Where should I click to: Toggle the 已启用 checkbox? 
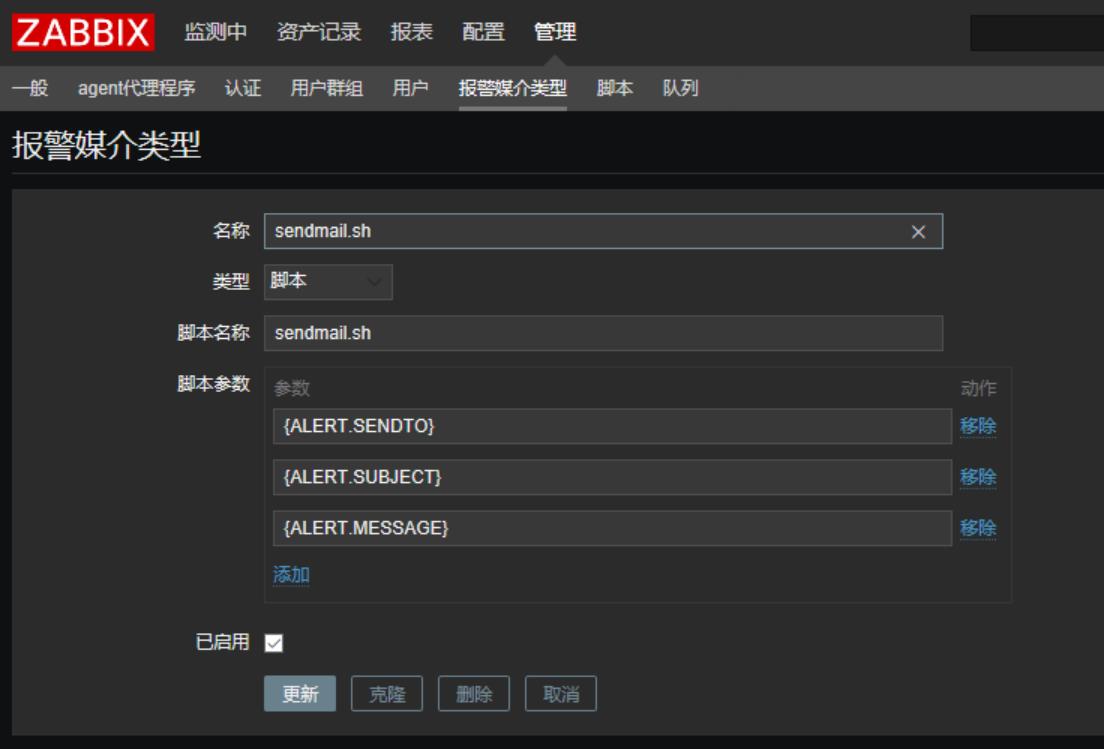pos(274,643)
